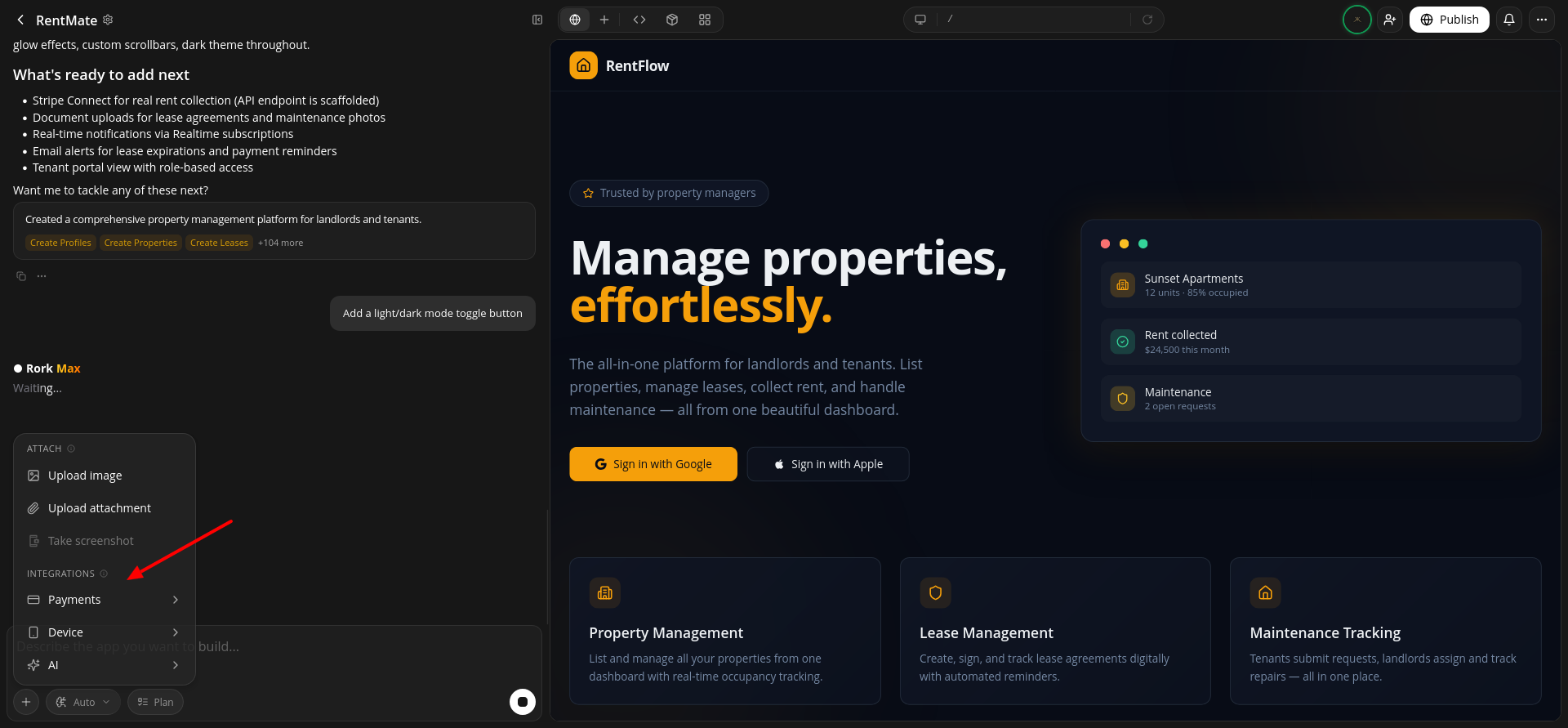Select desktop device preview icon
The width and height of the screenshot is (1568, 728).
pyautogui.click(x=920, y=20)
